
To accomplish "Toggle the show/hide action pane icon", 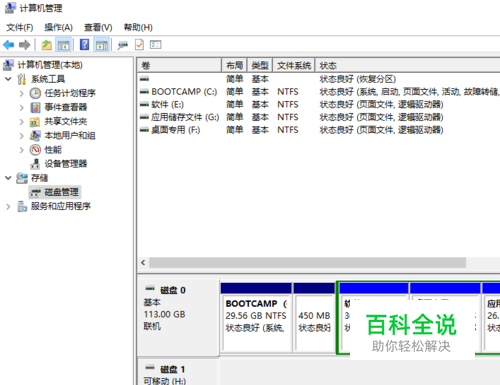I will point(102,45).
